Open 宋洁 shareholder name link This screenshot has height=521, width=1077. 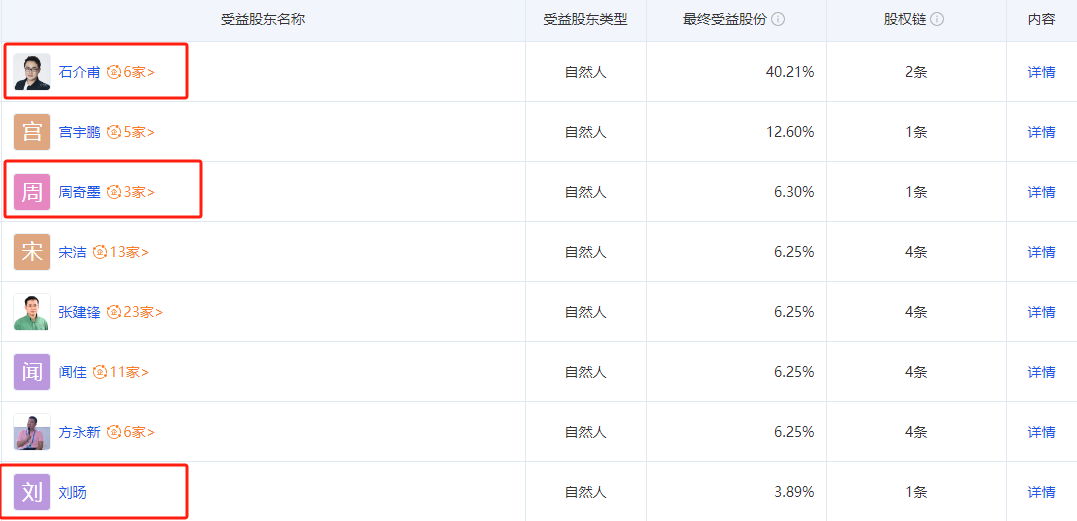click(72, 252)
